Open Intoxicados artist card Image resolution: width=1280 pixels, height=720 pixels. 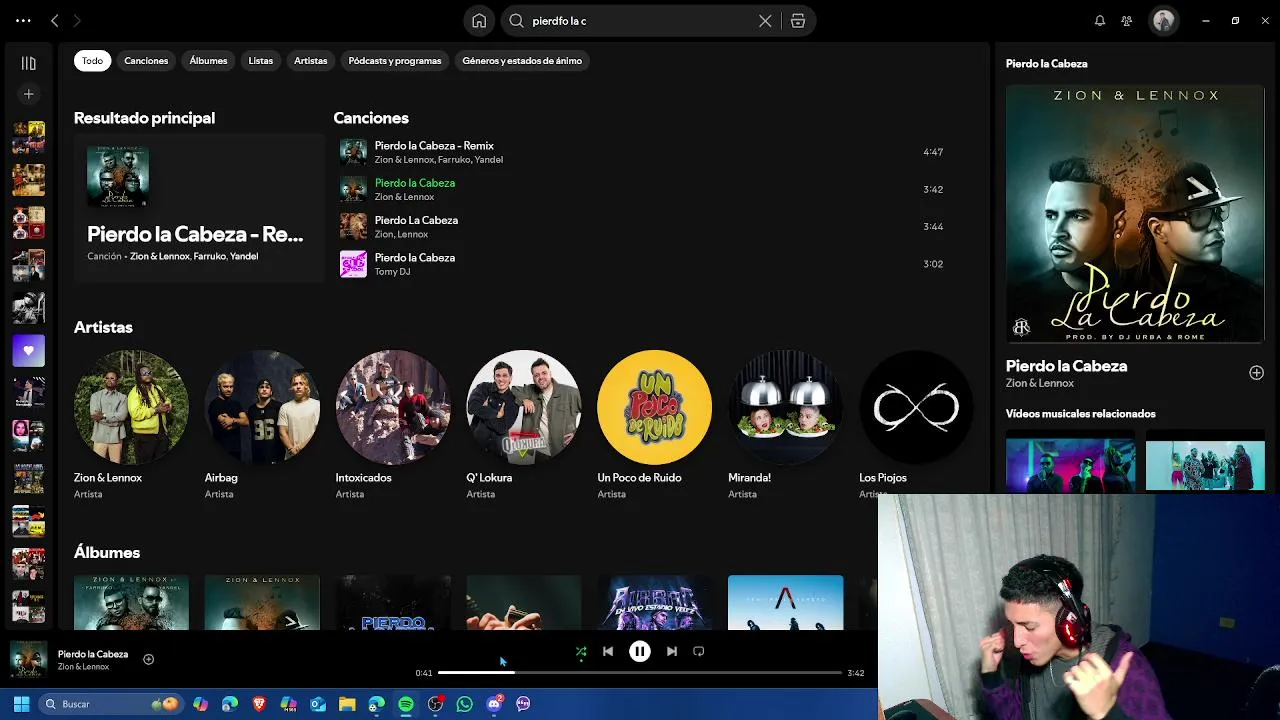tap(393, 425)
